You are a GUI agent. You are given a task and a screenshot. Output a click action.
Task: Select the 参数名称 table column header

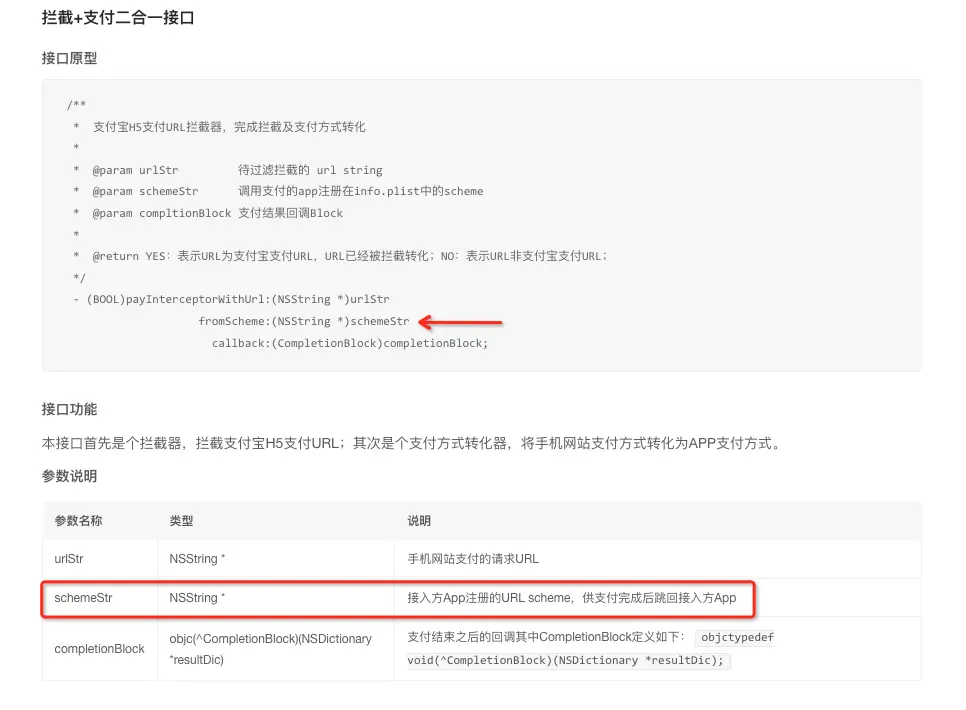pos(78,521)
